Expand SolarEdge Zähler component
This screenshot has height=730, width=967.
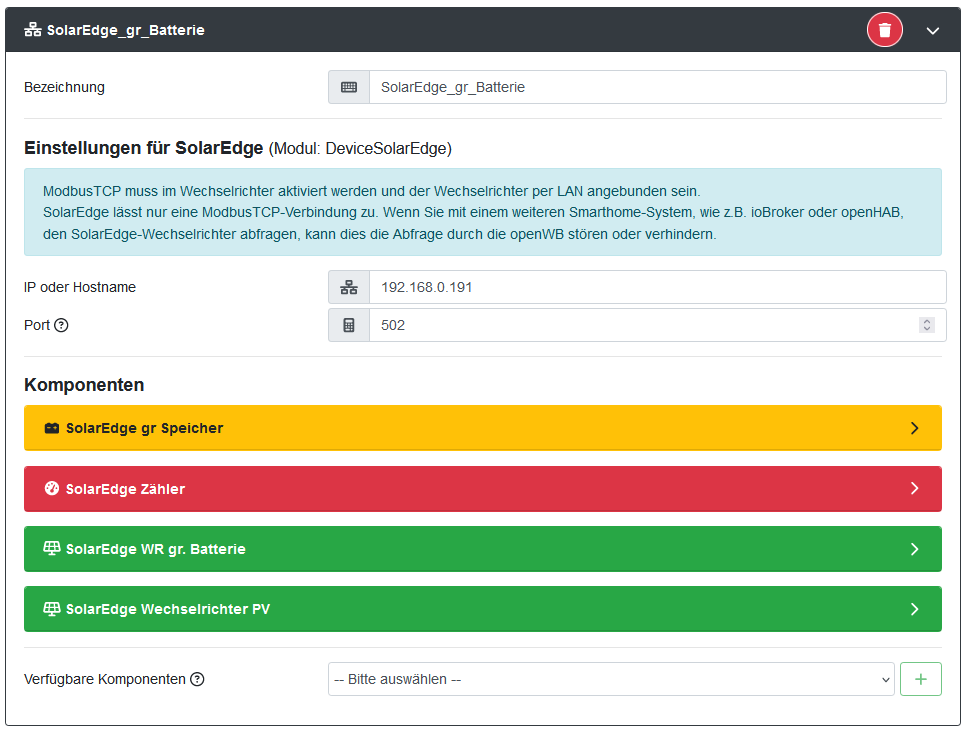pos(482,489)
